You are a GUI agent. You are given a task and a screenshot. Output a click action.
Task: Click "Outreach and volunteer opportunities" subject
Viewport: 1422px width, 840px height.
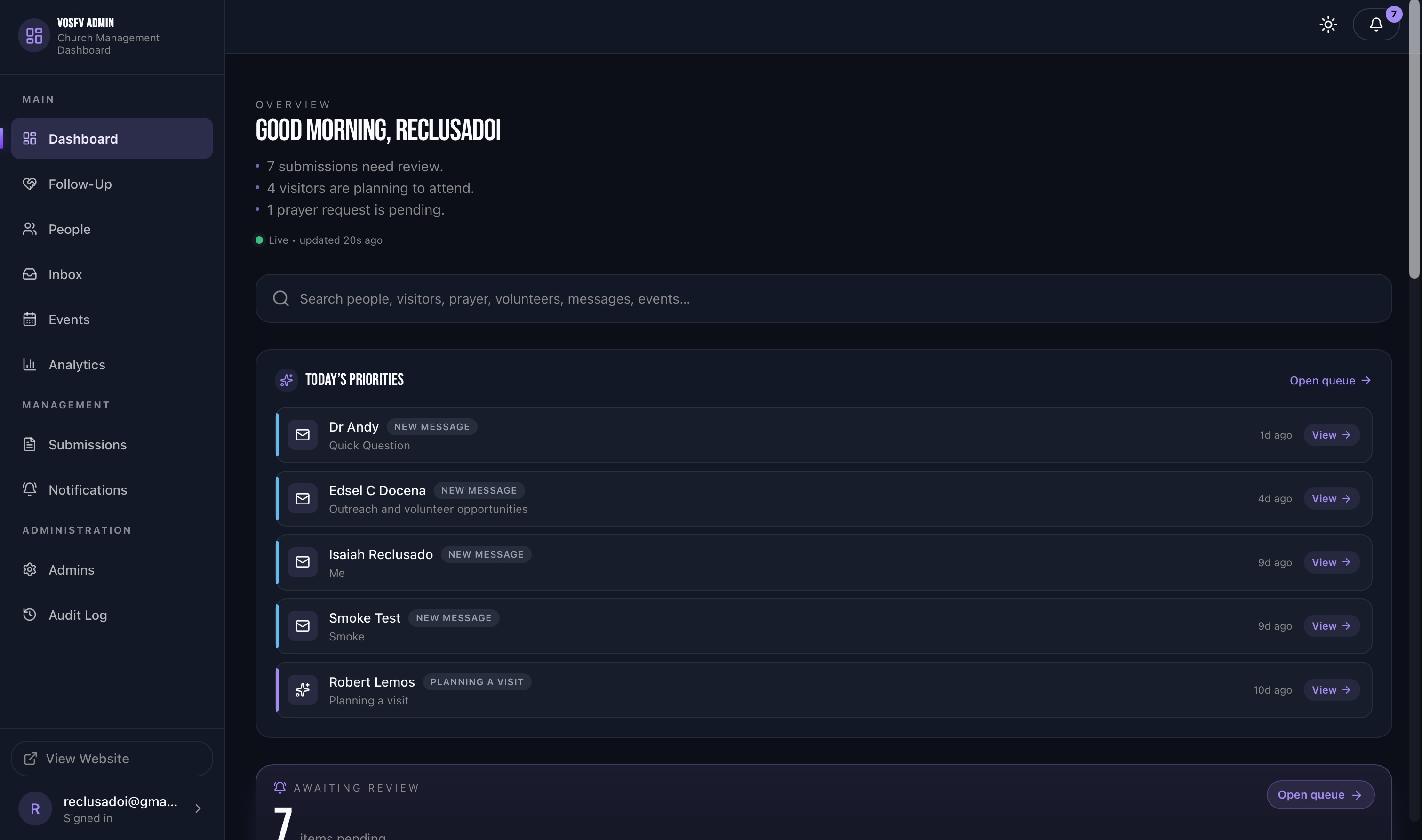coord(428,510)
